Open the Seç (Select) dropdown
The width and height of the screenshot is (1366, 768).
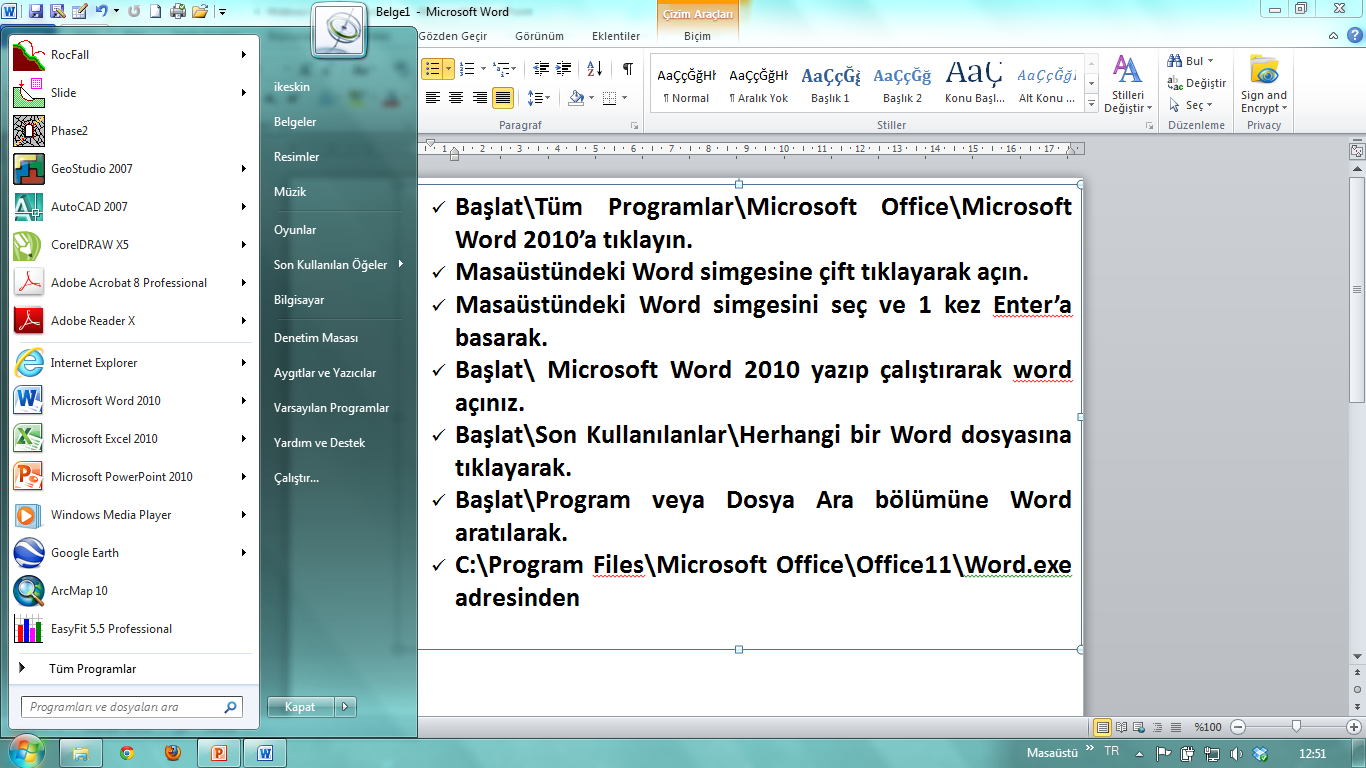[x=1190, y=105]
